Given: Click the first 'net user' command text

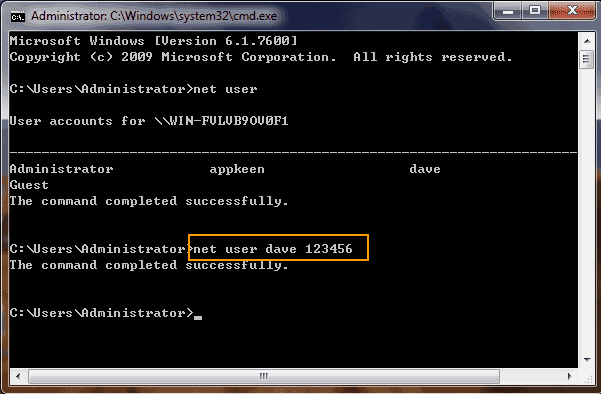Looking at the screenshot, I should point(225,89).
